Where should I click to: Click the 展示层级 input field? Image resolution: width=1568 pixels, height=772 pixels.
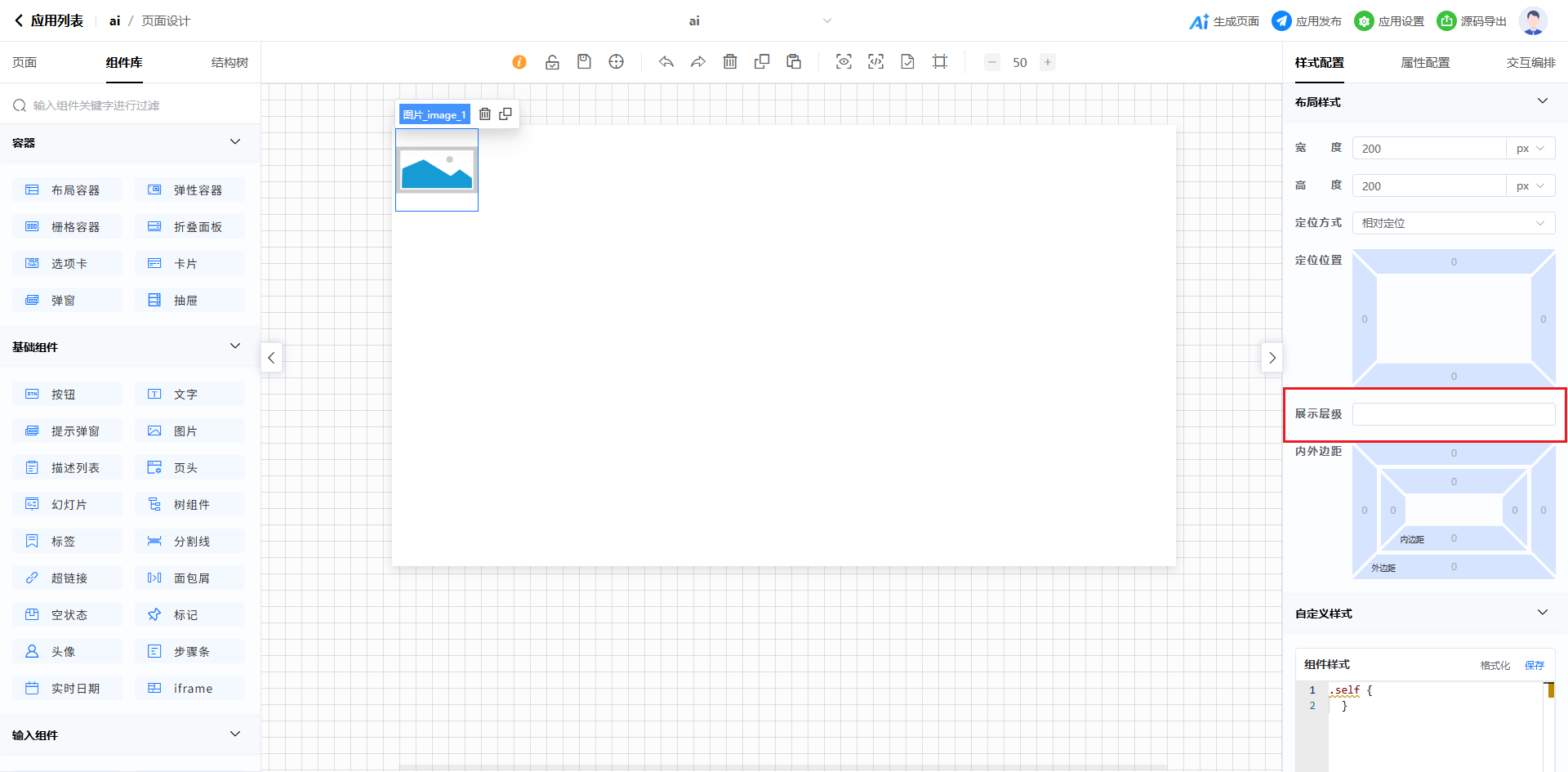coord(1453,414)
